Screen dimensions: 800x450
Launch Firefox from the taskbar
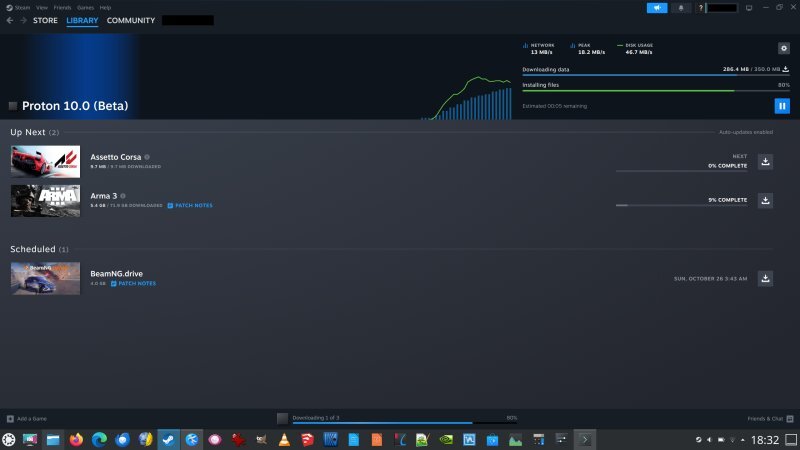[x=77, y=439]
